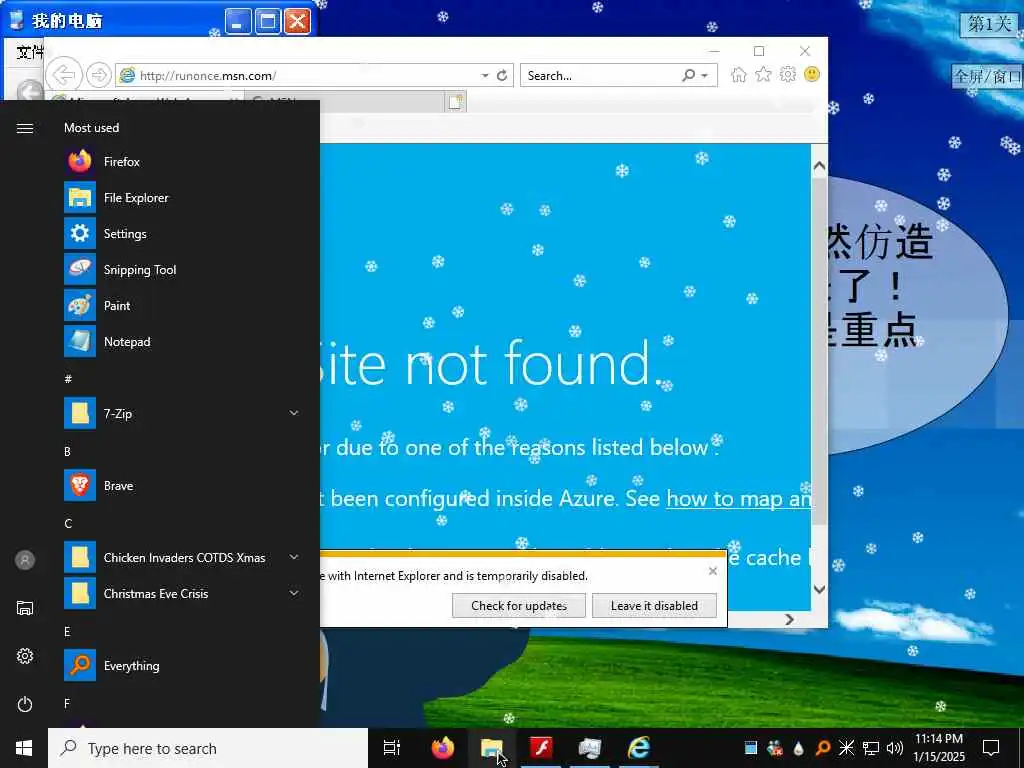The image size is (1024, 768).
Task: Open the Everything tray icon
Action: [x=823, y=748]
